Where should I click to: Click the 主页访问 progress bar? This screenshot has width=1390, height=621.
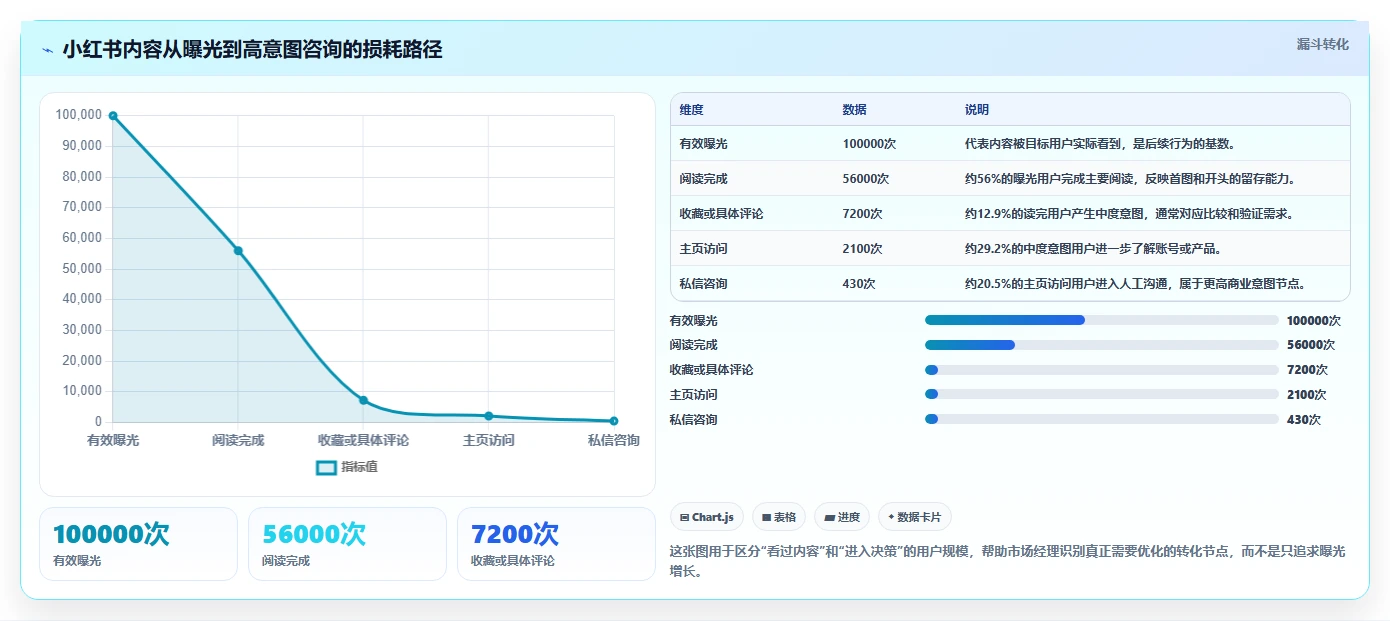(1102, 394)
